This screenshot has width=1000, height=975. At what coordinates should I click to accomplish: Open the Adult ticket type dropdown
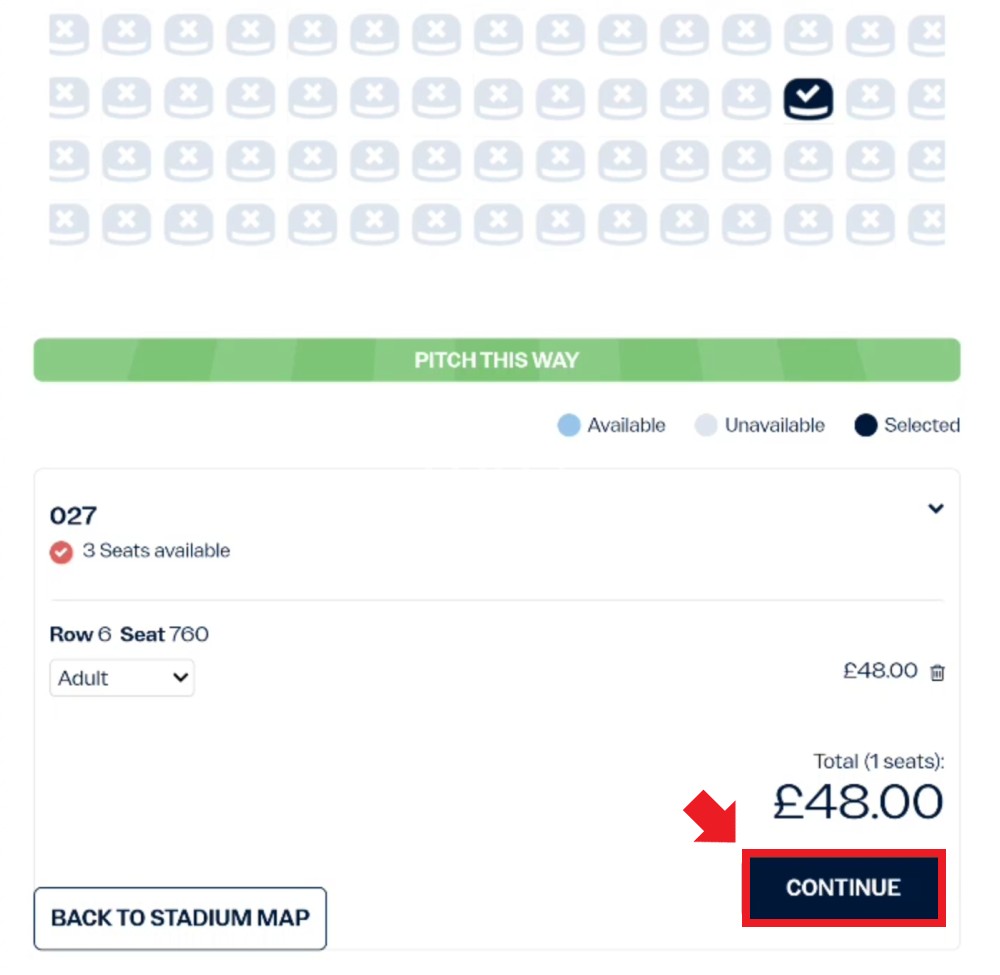[122, 677]
